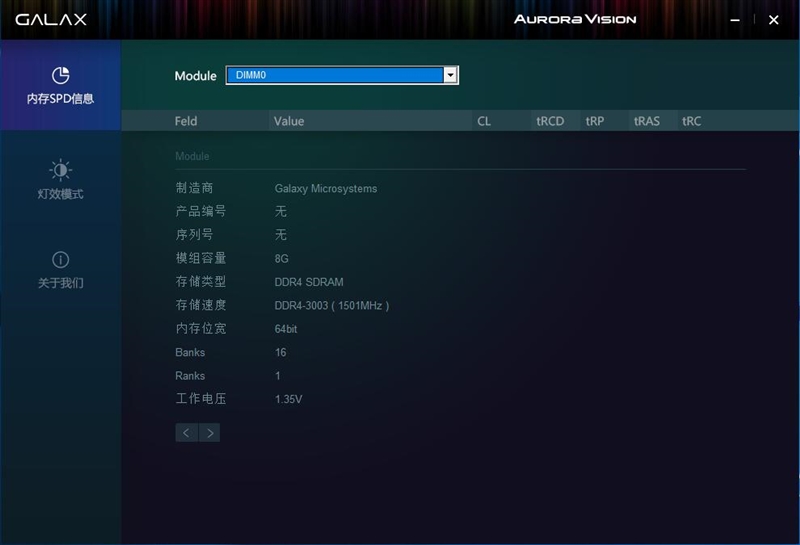Open the 关于我们 about us tab
The image size is (800, 545).
(60, 269)
